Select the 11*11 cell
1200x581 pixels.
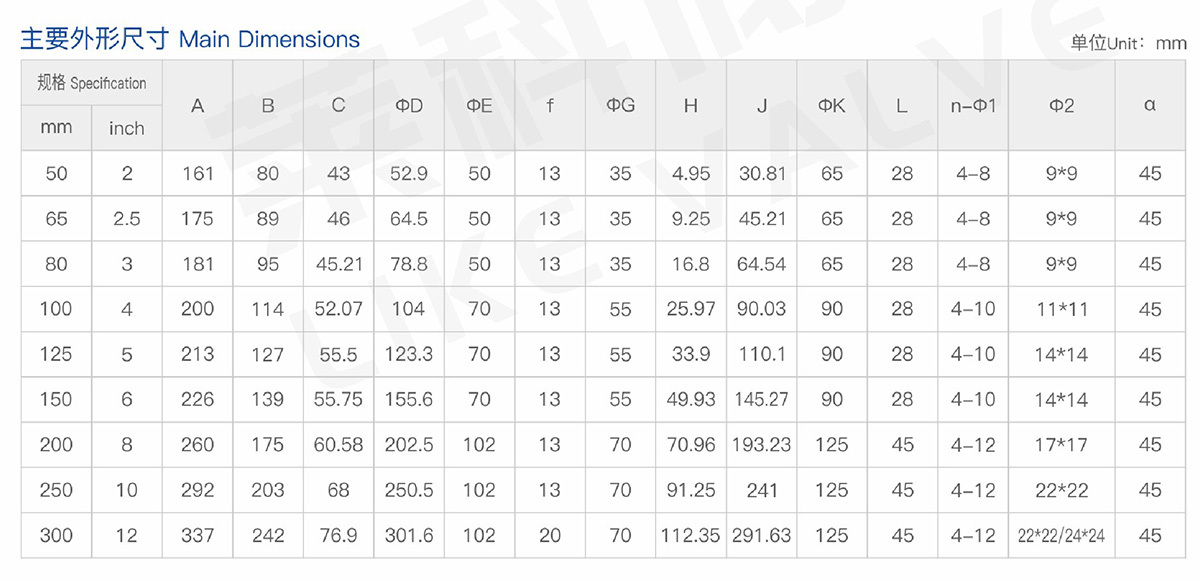(1061, 309)
